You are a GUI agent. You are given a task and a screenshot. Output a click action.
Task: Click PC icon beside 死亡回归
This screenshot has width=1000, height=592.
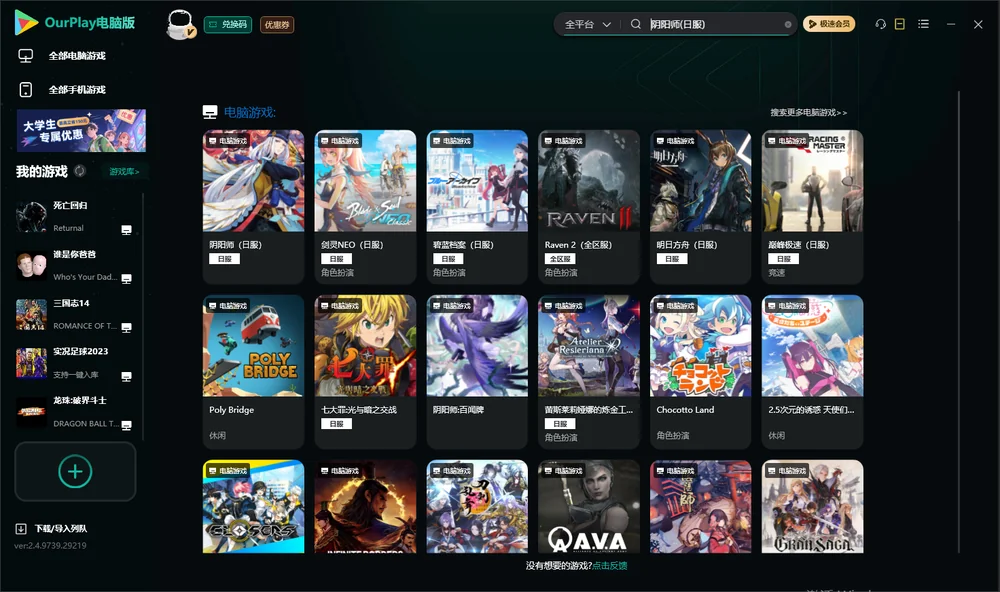point(126,230)
